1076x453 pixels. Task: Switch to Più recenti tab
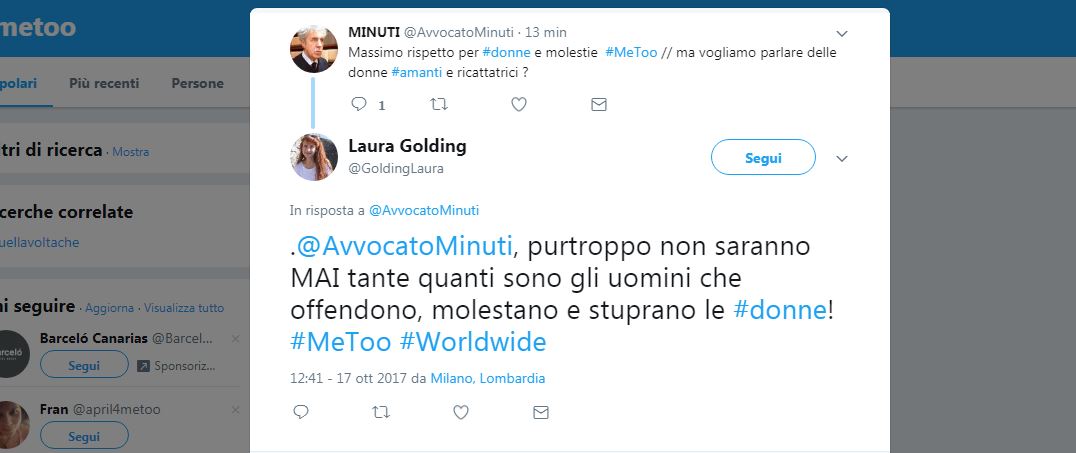[x=104, y=83]
